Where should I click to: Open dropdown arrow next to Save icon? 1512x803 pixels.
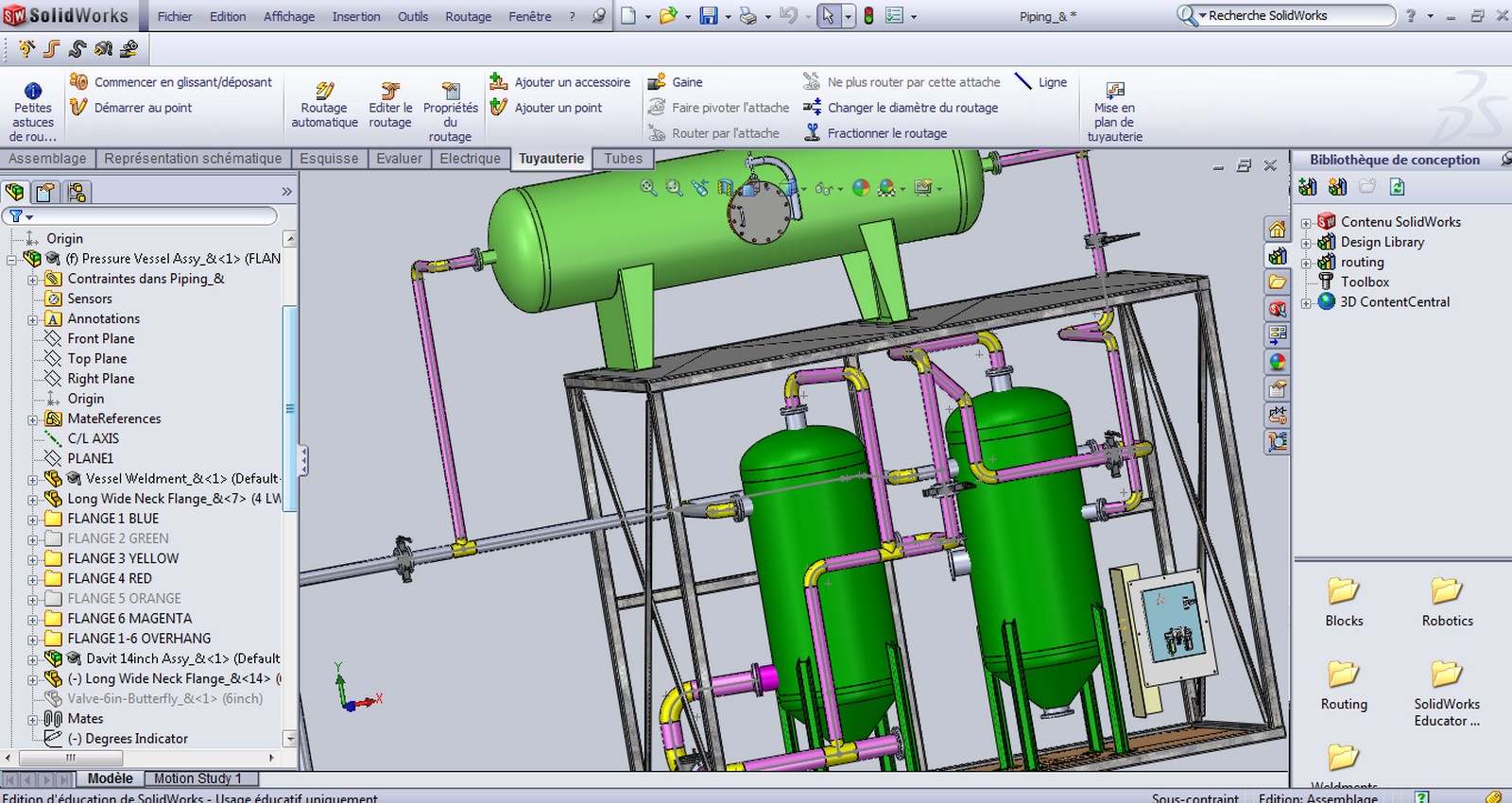(x=728, y=17)
